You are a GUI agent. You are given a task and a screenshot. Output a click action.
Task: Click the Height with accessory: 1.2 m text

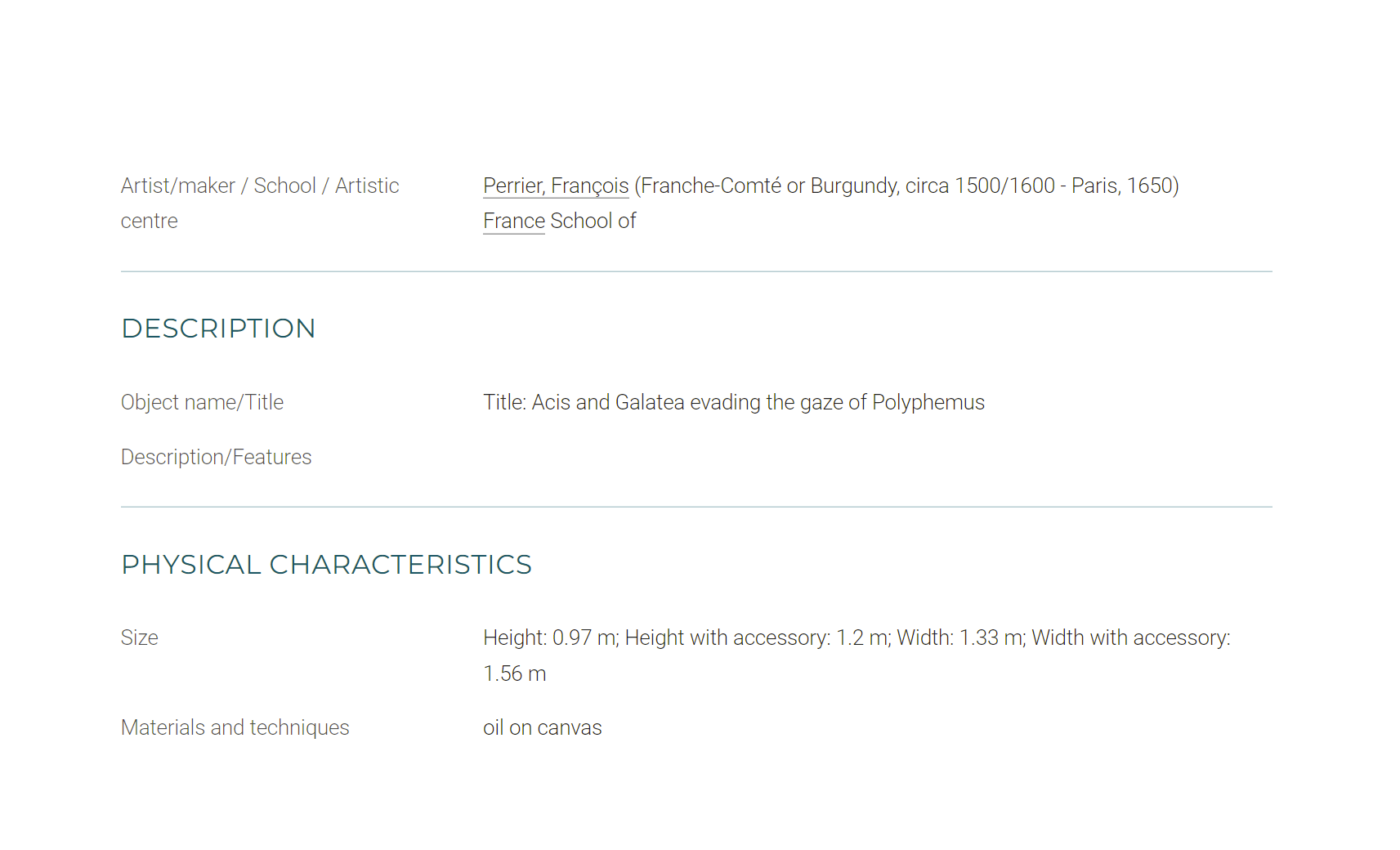point(758,638)
